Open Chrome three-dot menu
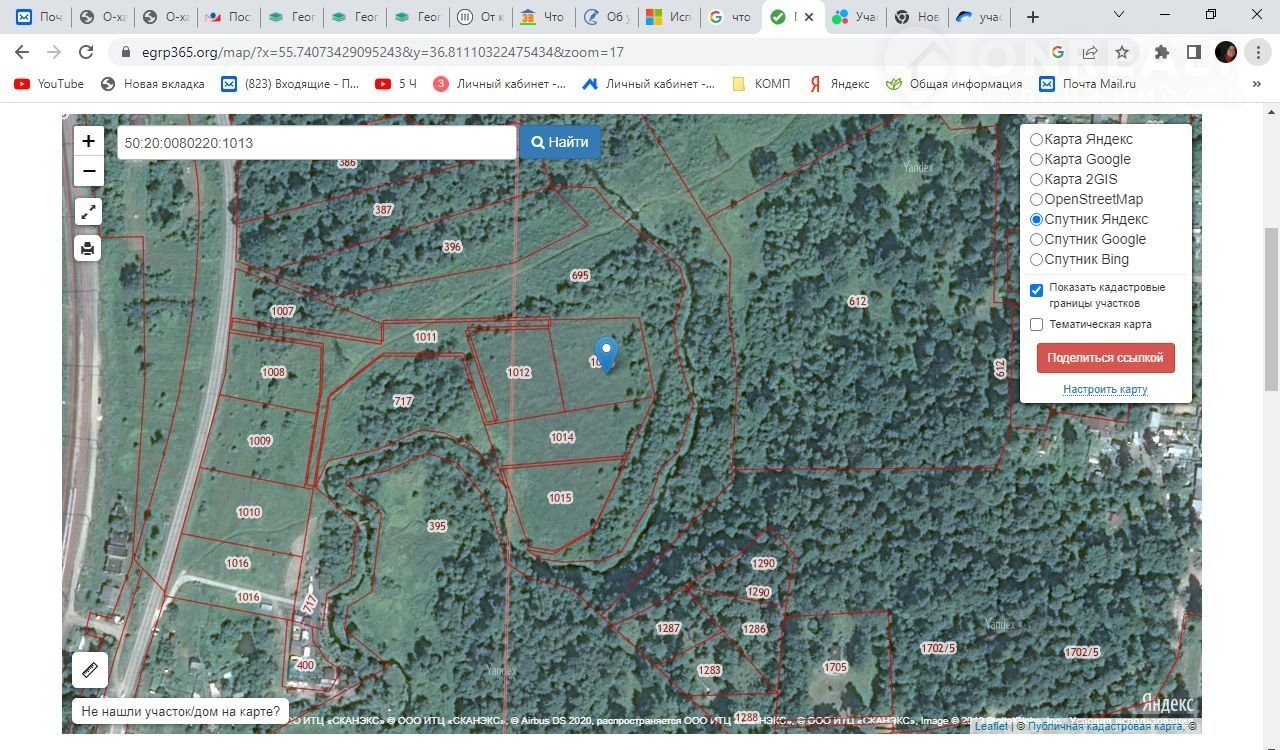 point(1258,52)
